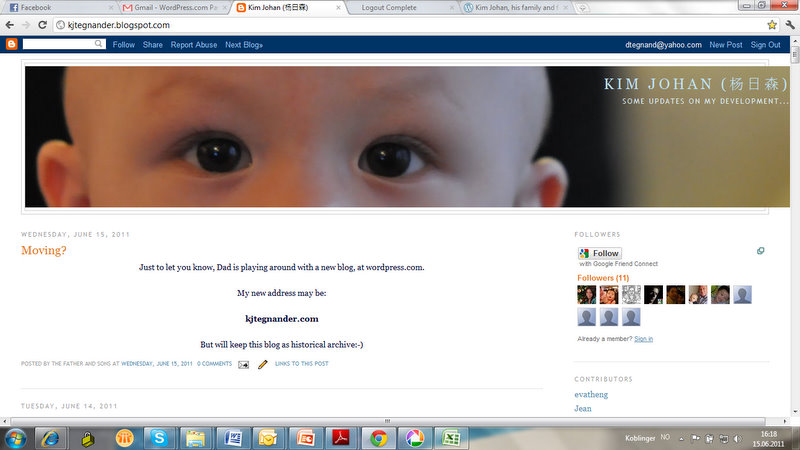Screen dimensions: 800x450
Task: Click the first follower avatar thumbnail
Action: (x=587, y=294)
